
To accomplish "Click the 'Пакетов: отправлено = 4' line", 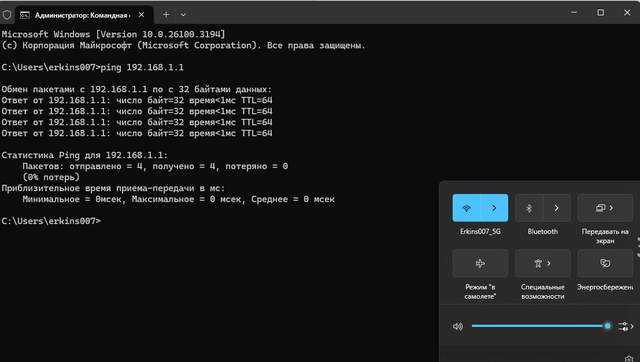I will (x=155, y=166).
